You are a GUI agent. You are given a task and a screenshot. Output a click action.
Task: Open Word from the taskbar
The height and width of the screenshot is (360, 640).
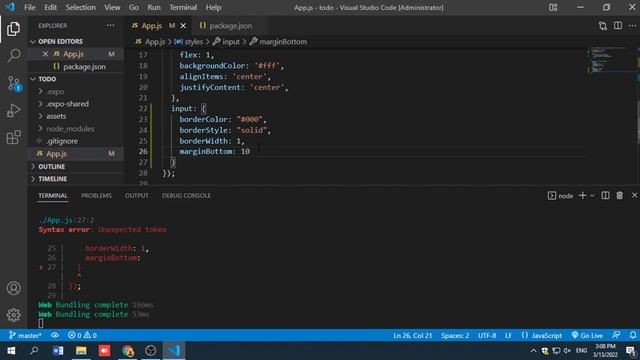click(x=58, y=351)
